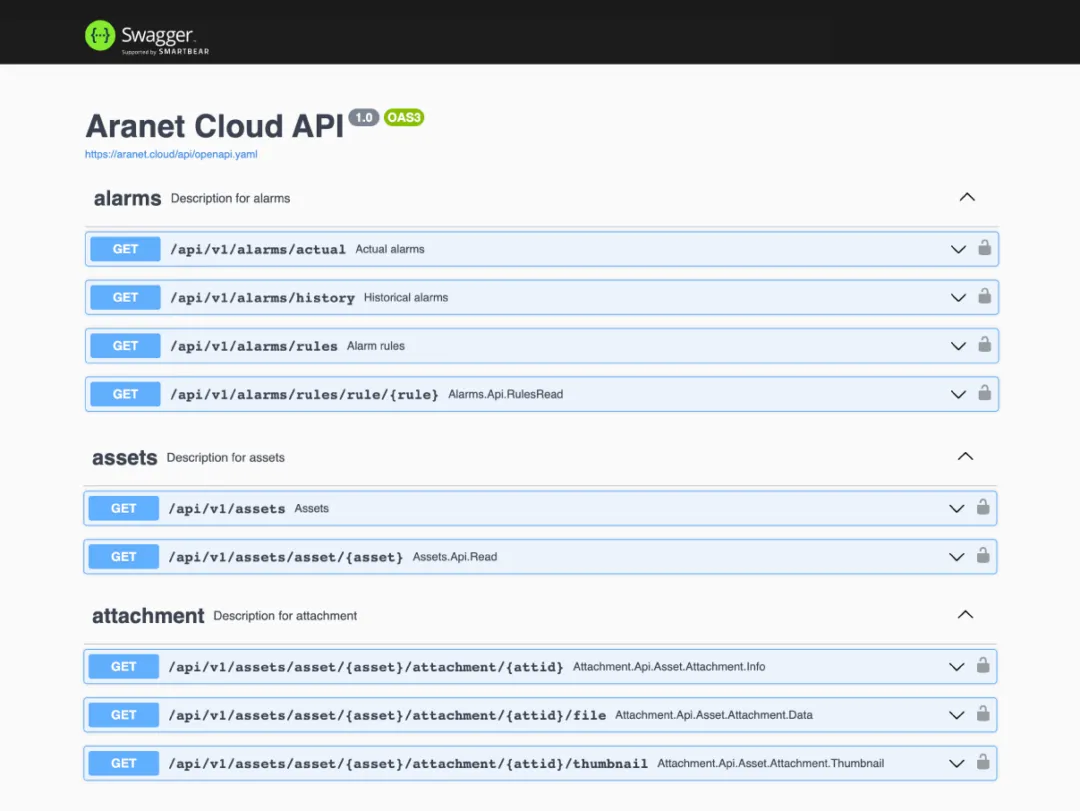Image resolution: width=1080 pixels, height=811 pixels.
Task: Expand the /api/v1/alarms/history endpoint chevron
Action: click(958, 298)
